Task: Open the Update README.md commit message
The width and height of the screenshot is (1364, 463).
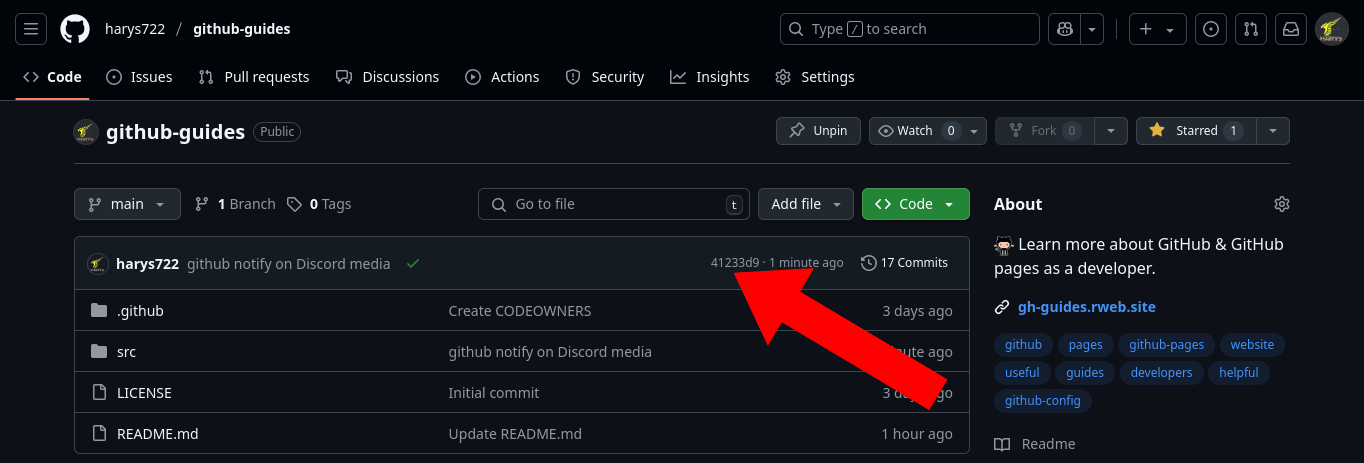Action: pos(515,434)
